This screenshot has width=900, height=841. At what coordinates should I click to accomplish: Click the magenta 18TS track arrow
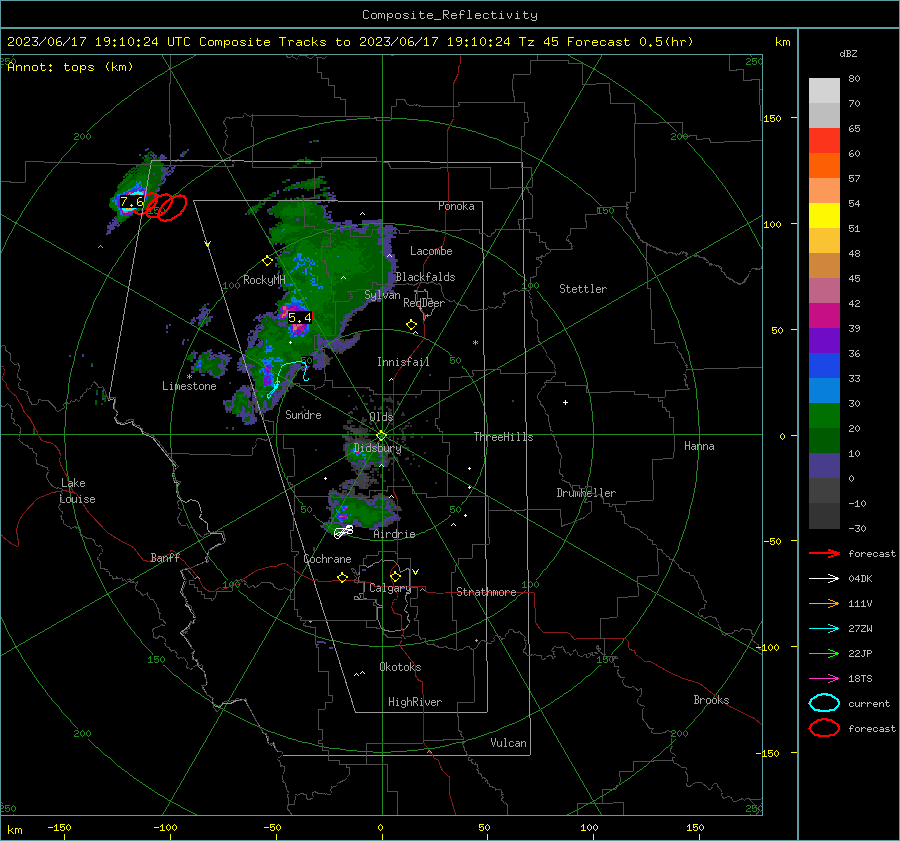[x=824, y=679]
